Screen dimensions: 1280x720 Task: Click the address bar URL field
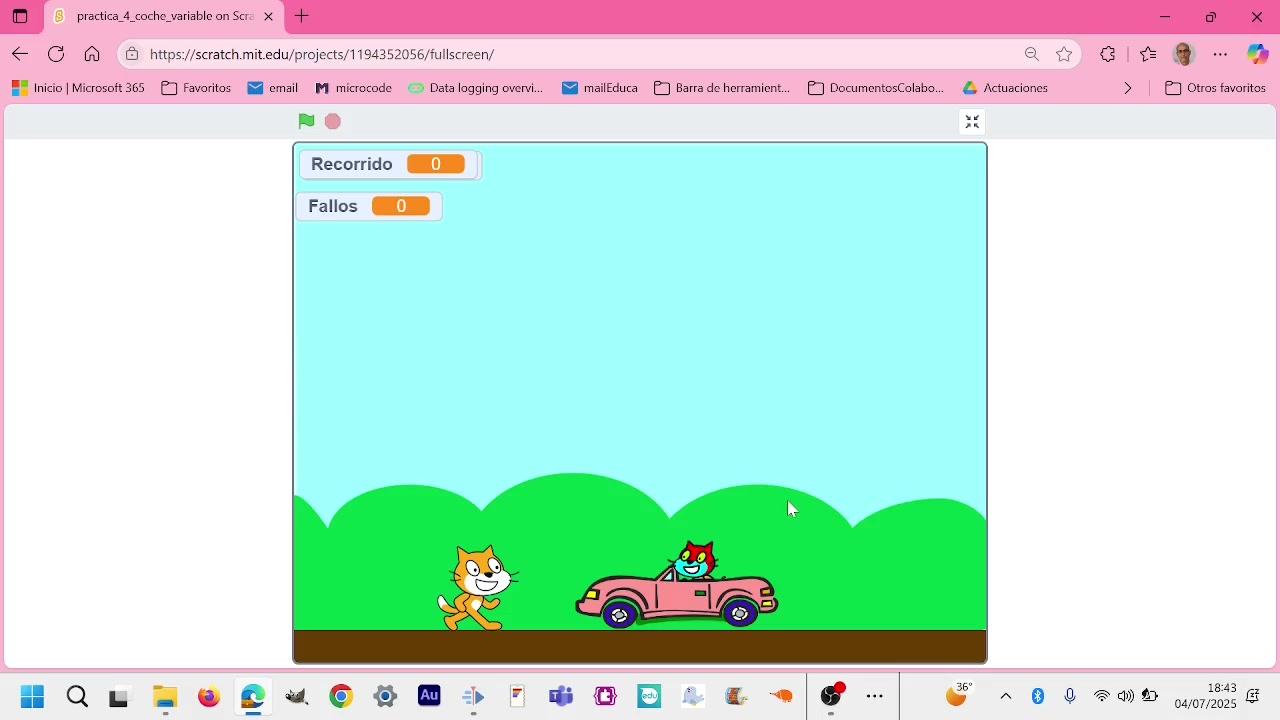click(580, 54)
